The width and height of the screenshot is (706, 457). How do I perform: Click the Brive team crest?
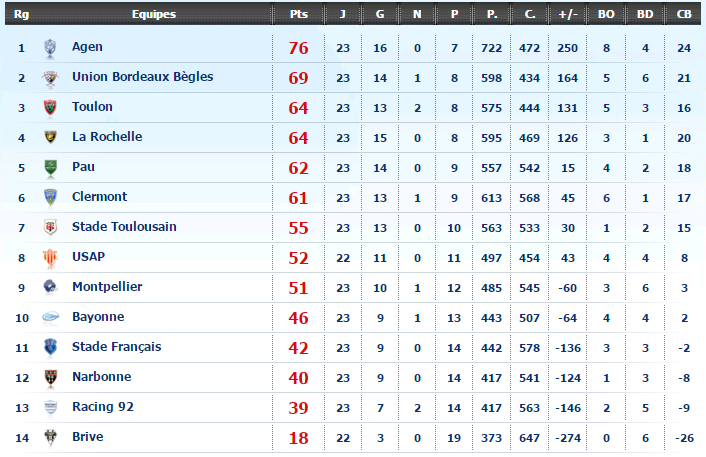click(x=50, y=438)
